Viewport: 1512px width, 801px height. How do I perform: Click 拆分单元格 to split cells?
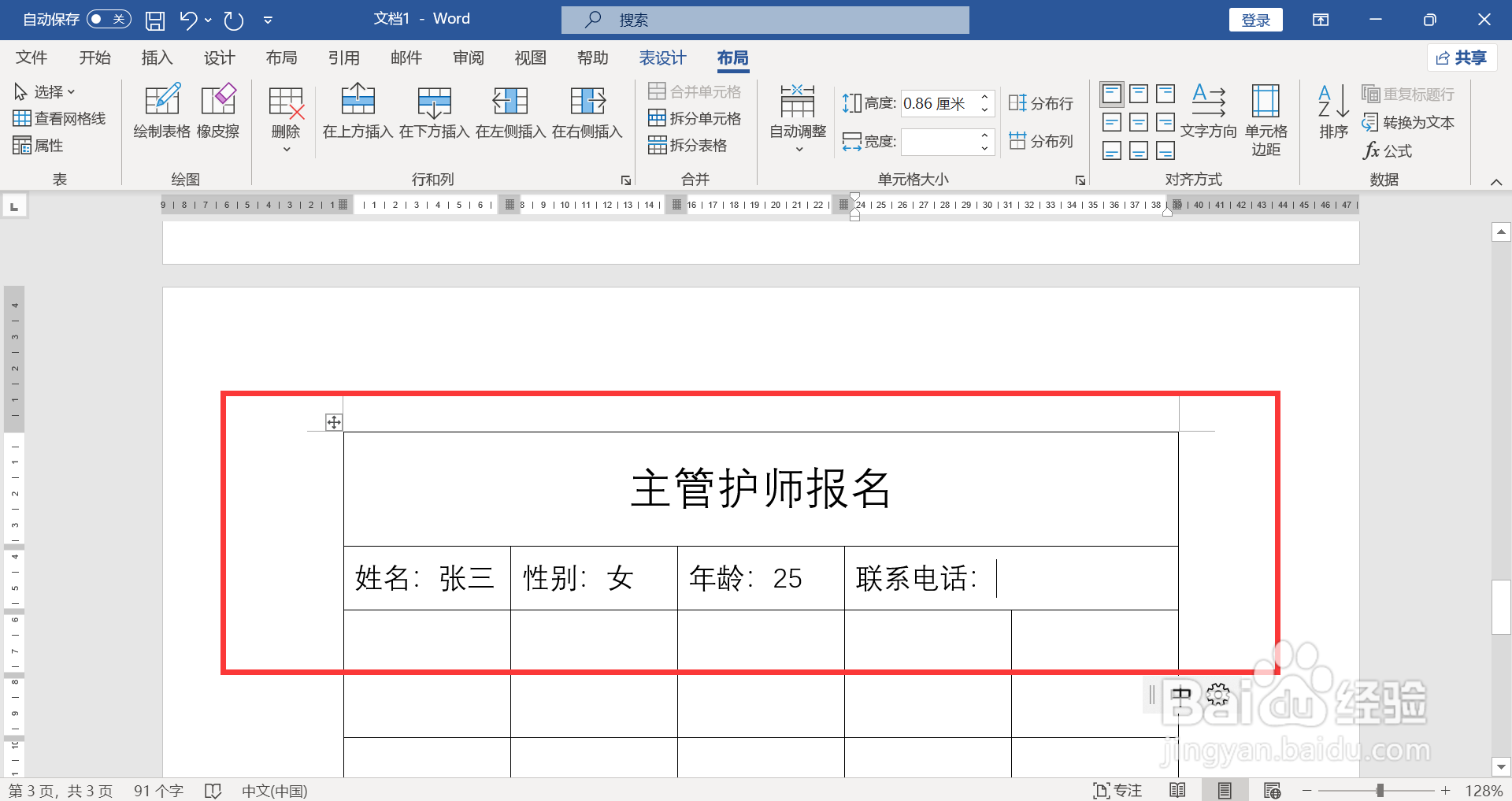click(695, 118)
